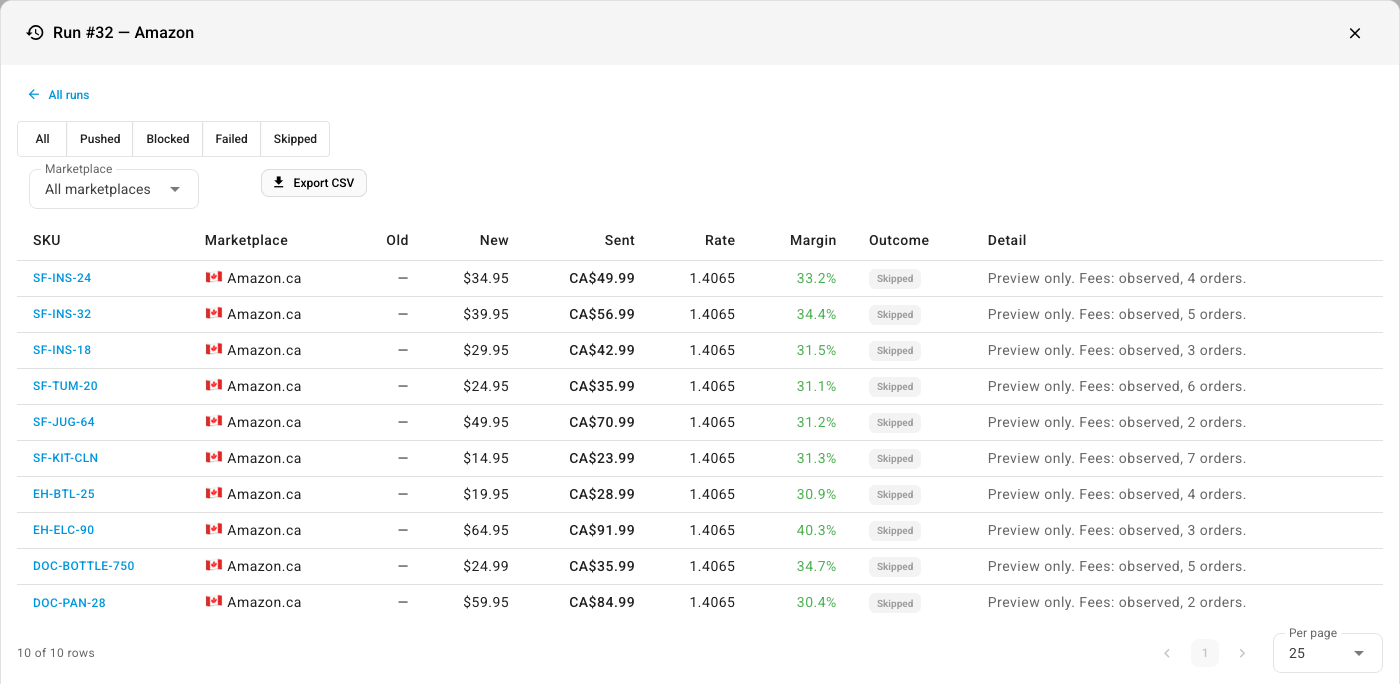This screenshot has width=1400, height=684.
Task: Click margin value 40.3%
Action: (817, 530)
